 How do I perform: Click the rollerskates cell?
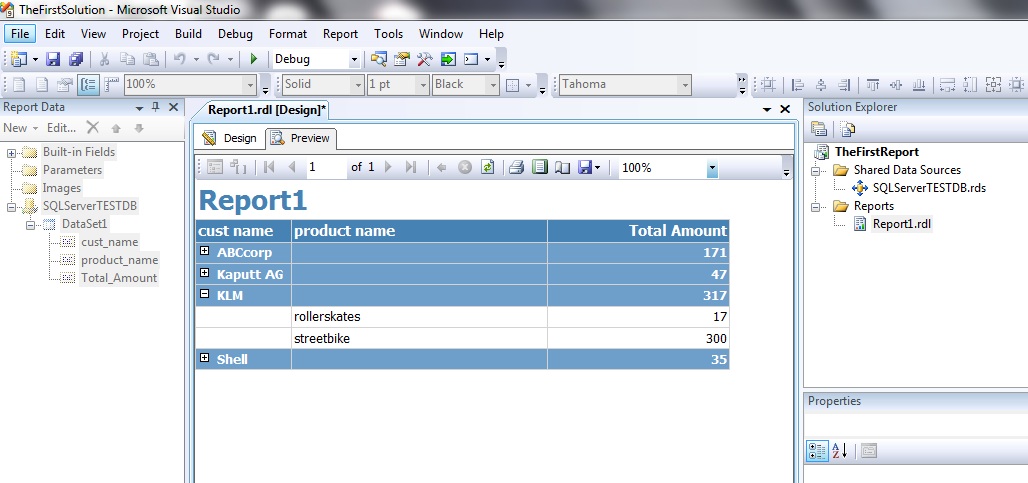419,317
